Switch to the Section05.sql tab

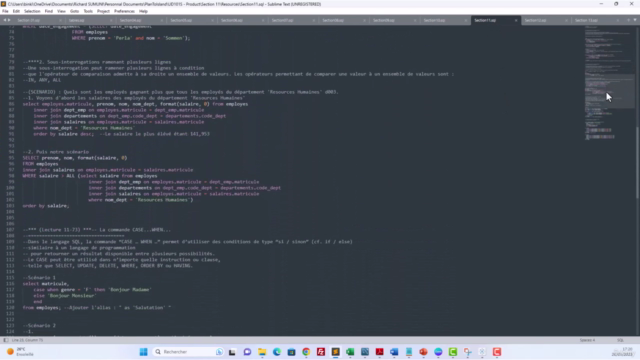[x=189, y=20]
